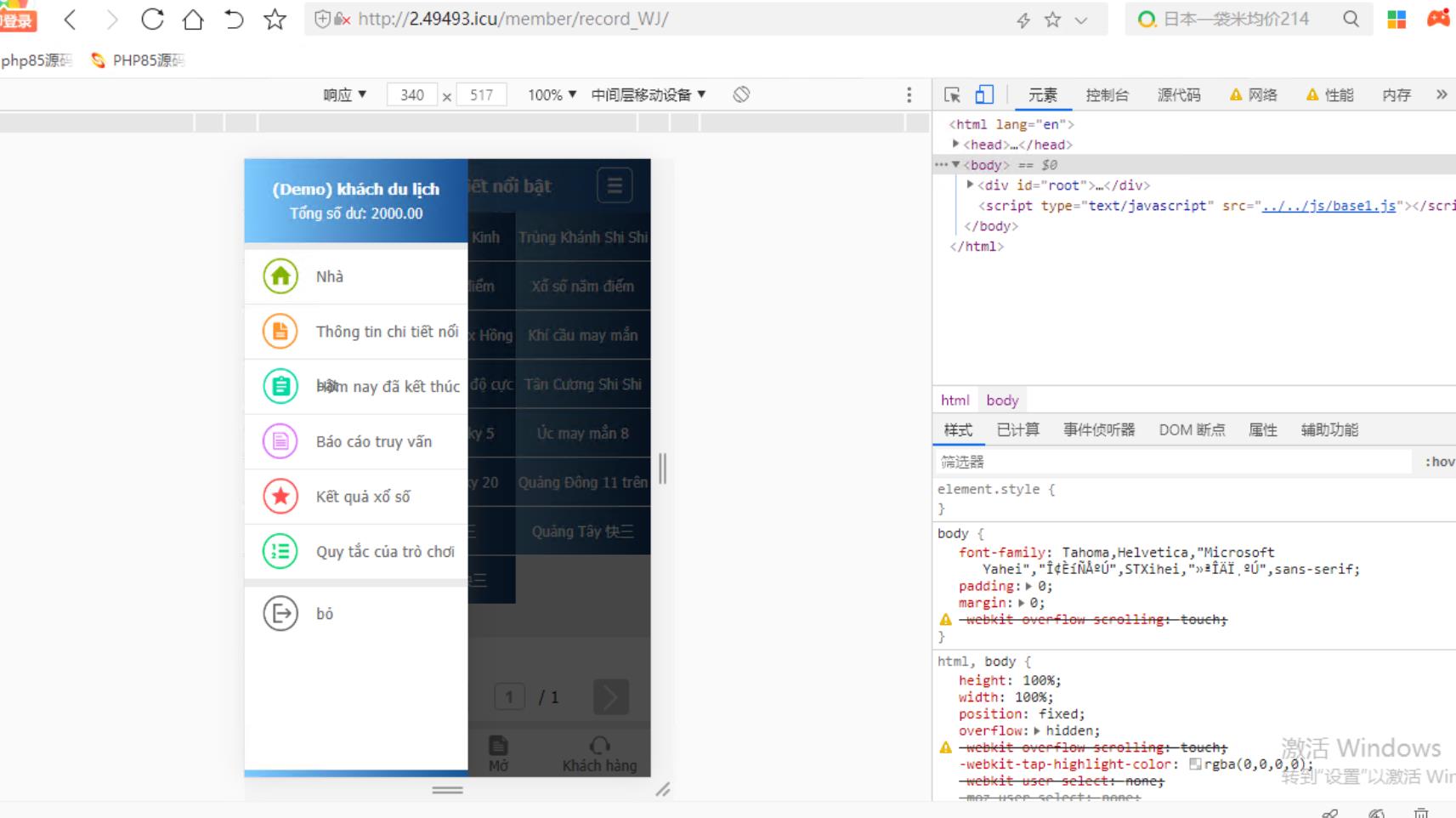Click the viewport width input field
The width and height of the screenshot is (1456, 818).
[411, 94]
